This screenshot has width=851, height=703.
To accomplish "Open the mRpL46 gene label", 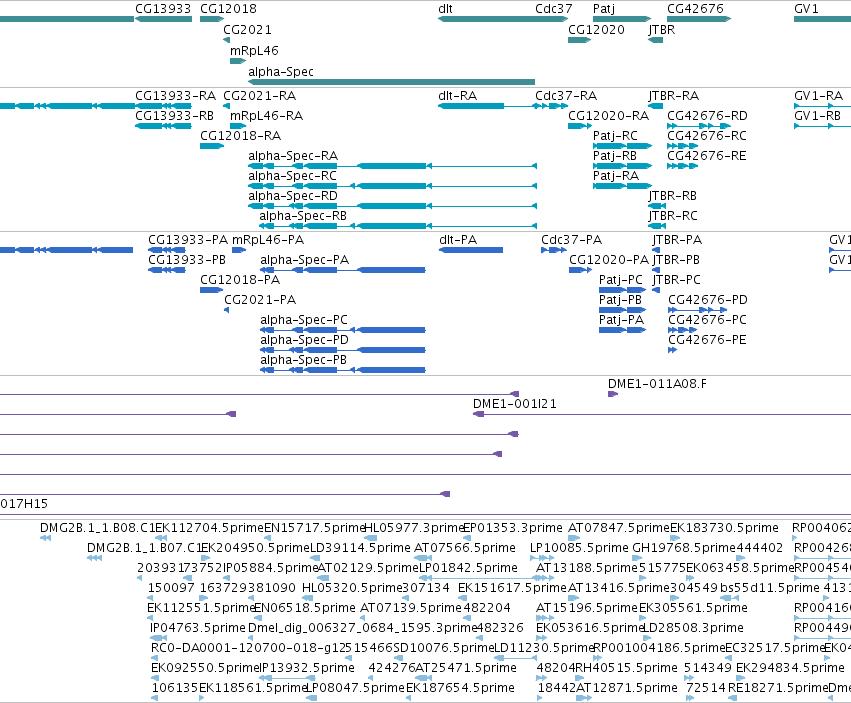I will click(254, 50).
